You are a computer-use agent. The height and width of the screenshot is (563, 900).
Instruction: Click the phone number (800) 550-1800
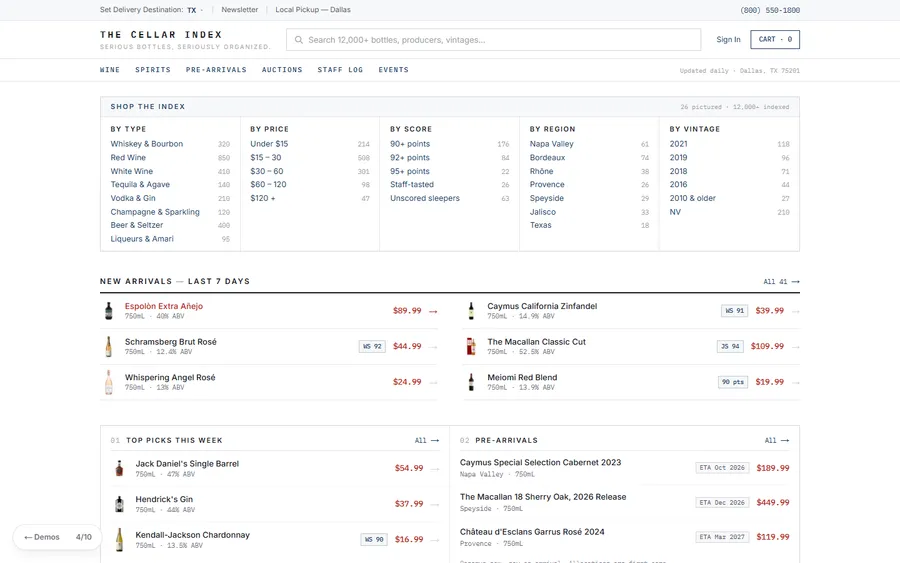[x=770, y=10]
